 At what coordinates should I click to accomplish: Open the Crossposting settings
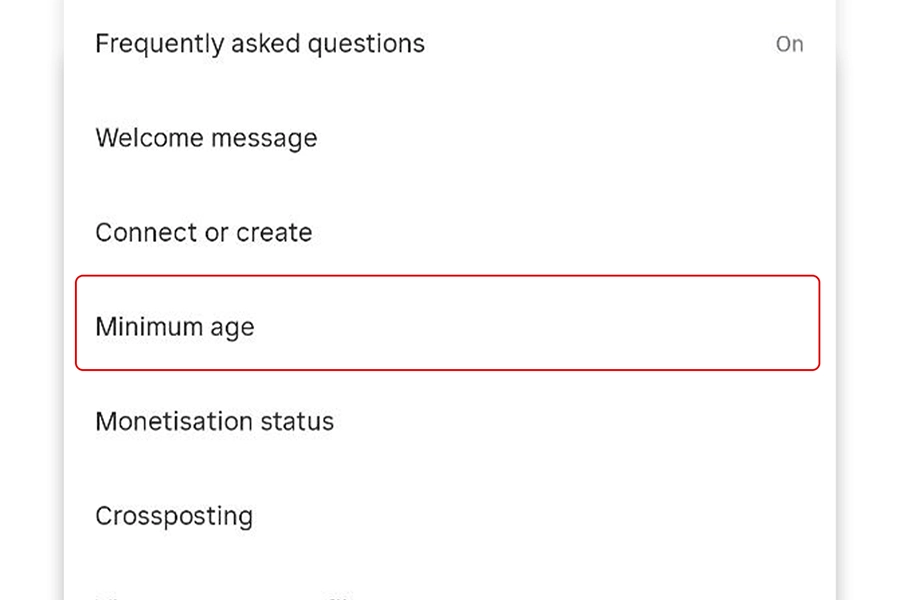pos(174,516)
